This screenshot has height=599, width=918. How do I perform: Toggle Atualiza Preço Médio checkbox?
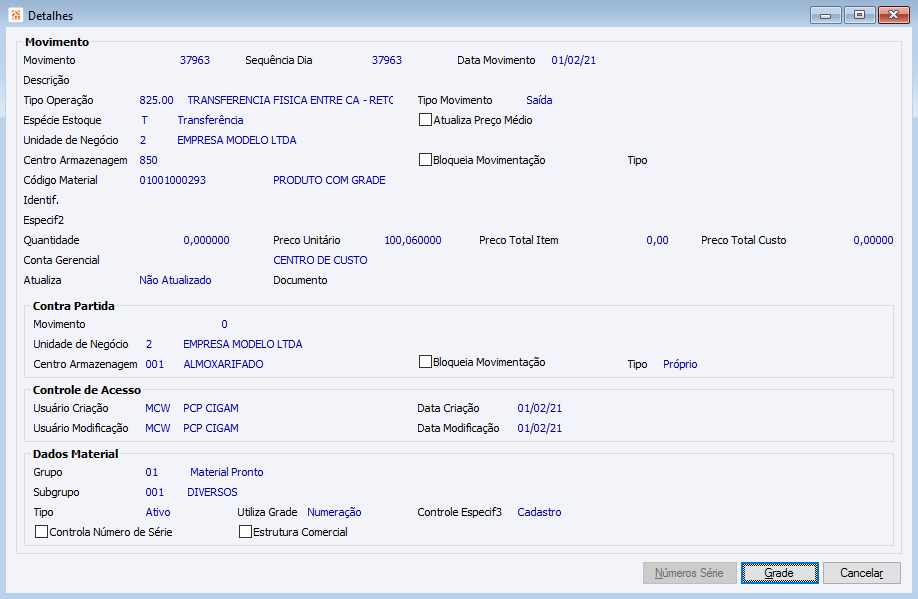tap(425, 120)
